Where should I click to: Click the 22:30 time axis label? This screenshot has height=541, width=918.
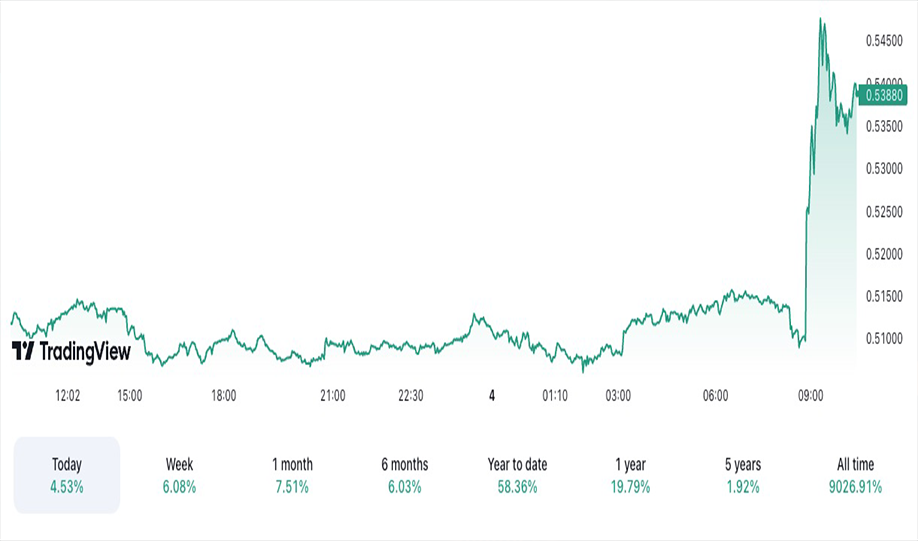click(410, 396)
